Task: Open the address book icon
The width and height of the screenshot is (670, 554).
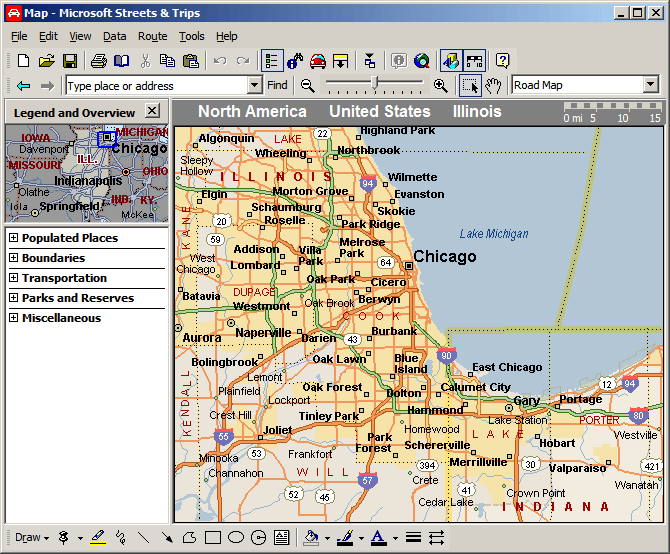Action: (122, 61)
